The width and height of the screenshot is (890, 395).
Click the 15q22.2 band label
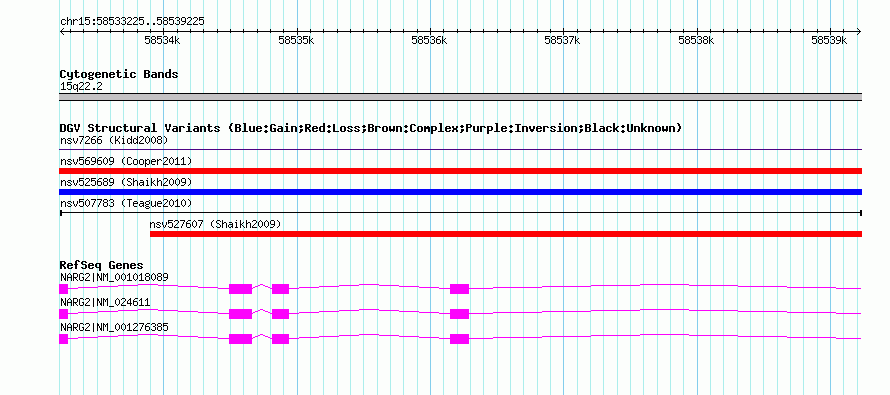click(81, 87)
